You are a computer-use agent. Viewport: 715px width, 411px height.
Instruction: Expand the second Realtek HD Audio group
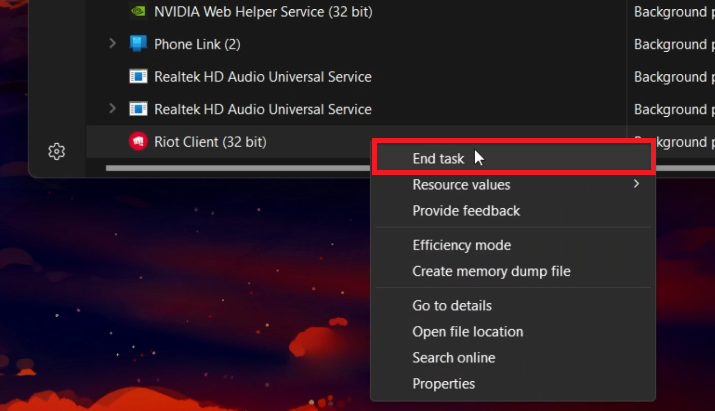tap(112, 108)
